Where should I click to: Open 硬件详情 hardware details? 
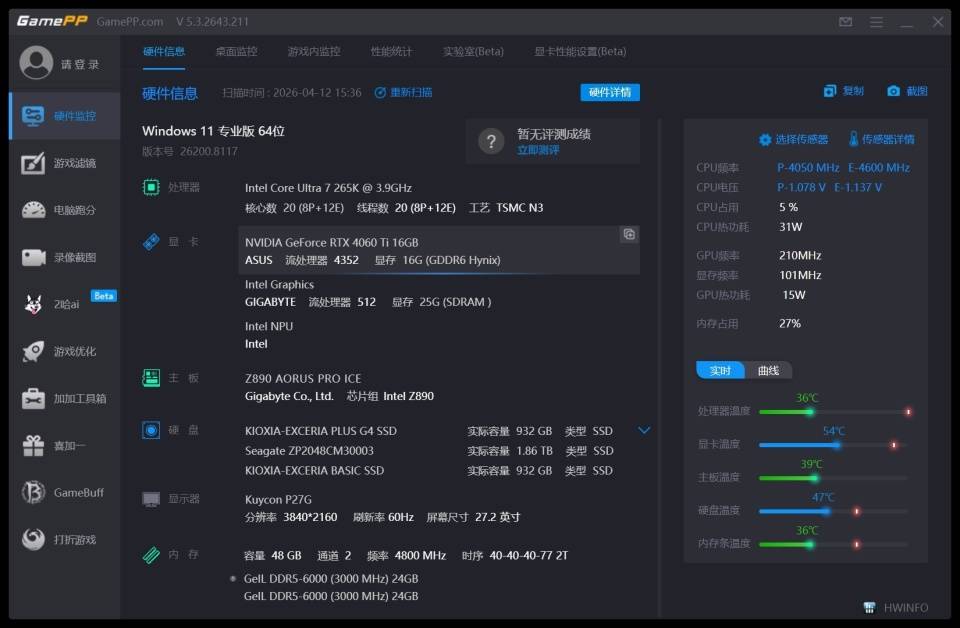click(x=608, y=92)
